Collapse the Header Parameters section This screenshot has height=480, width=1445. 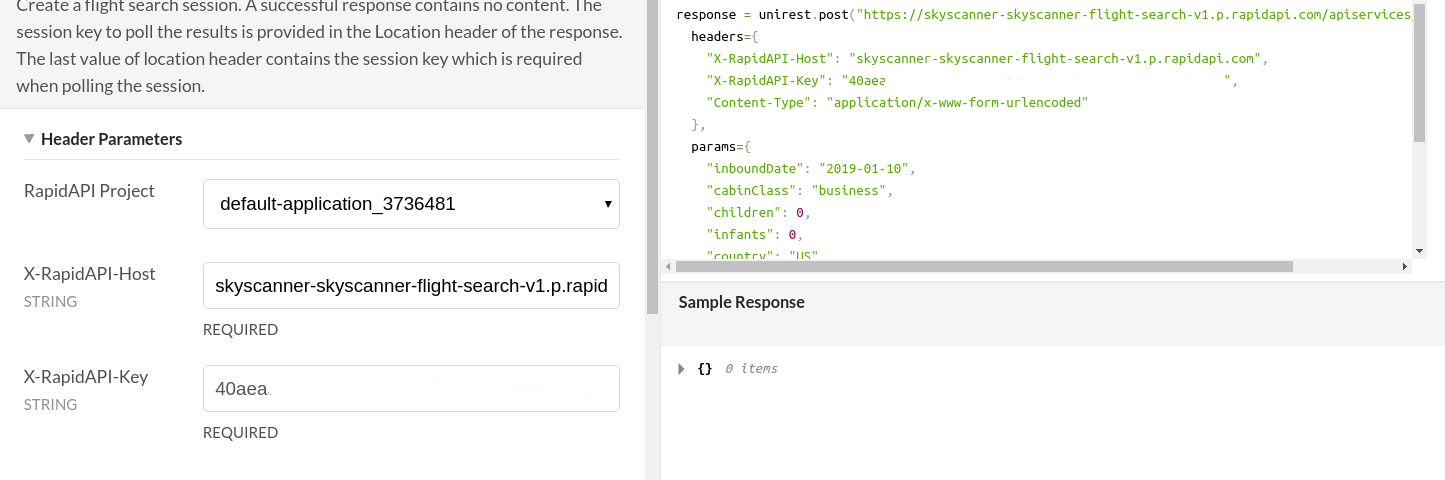(29, 139)
